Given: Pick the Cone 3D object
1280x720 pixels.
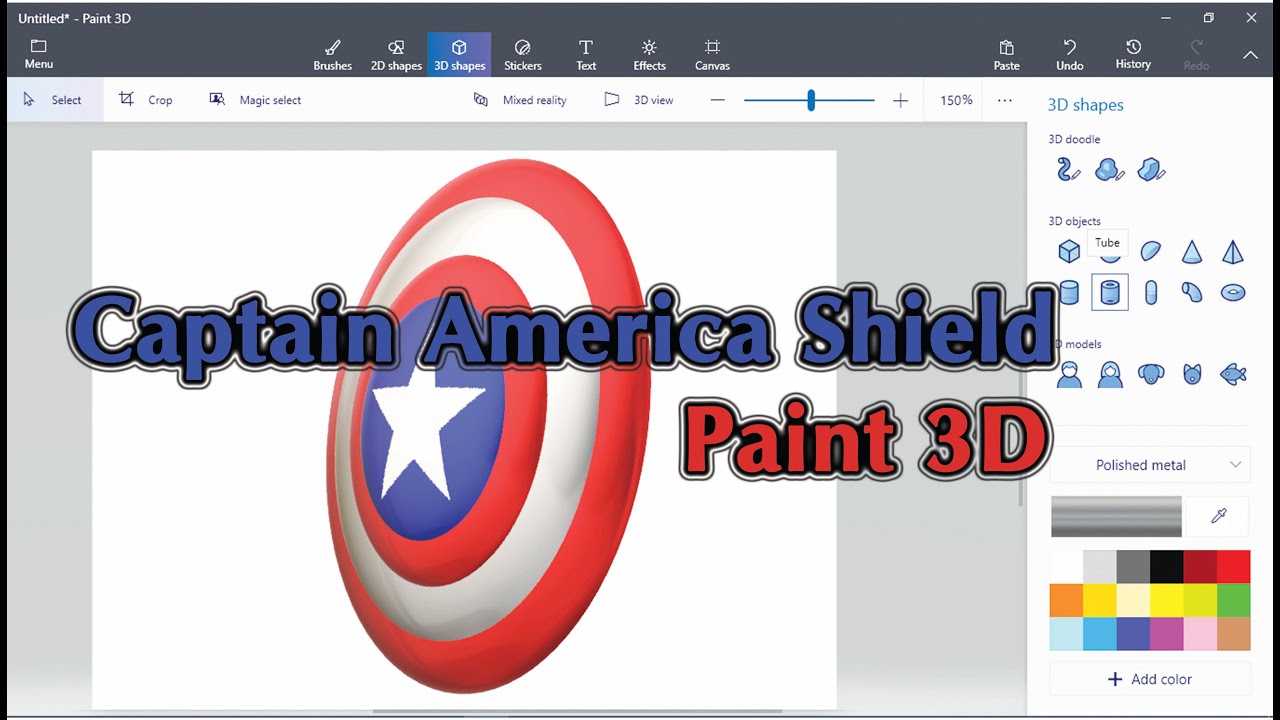Looking at the screenshot, I should click(x=1192, y=251).
